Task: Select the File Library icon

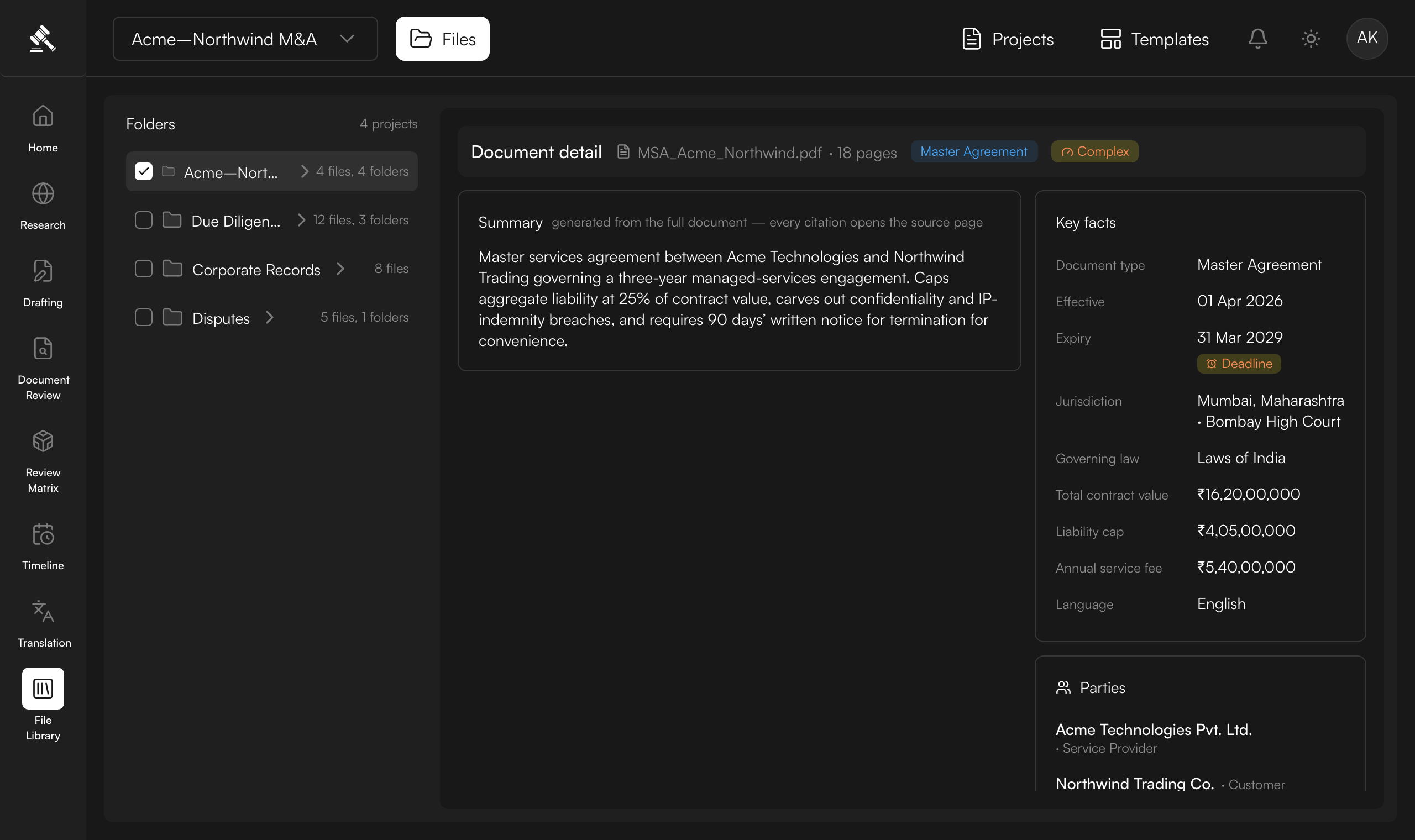Action: point(43,688)
